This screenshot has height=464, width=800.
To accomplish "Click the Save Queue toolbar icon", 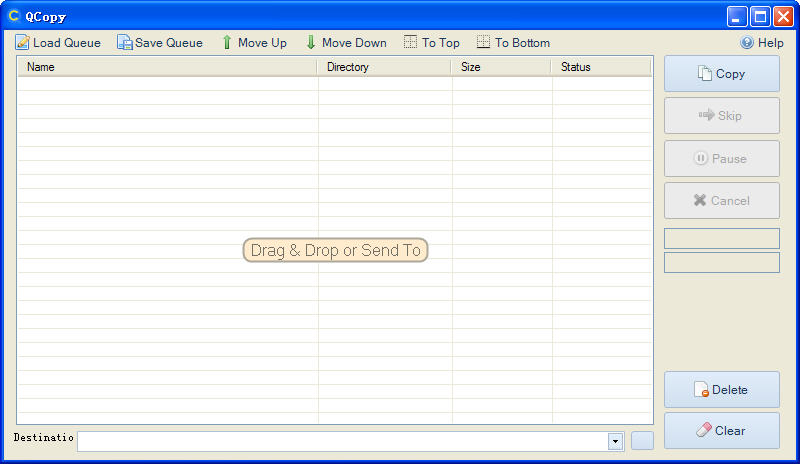I will point(124,42).
